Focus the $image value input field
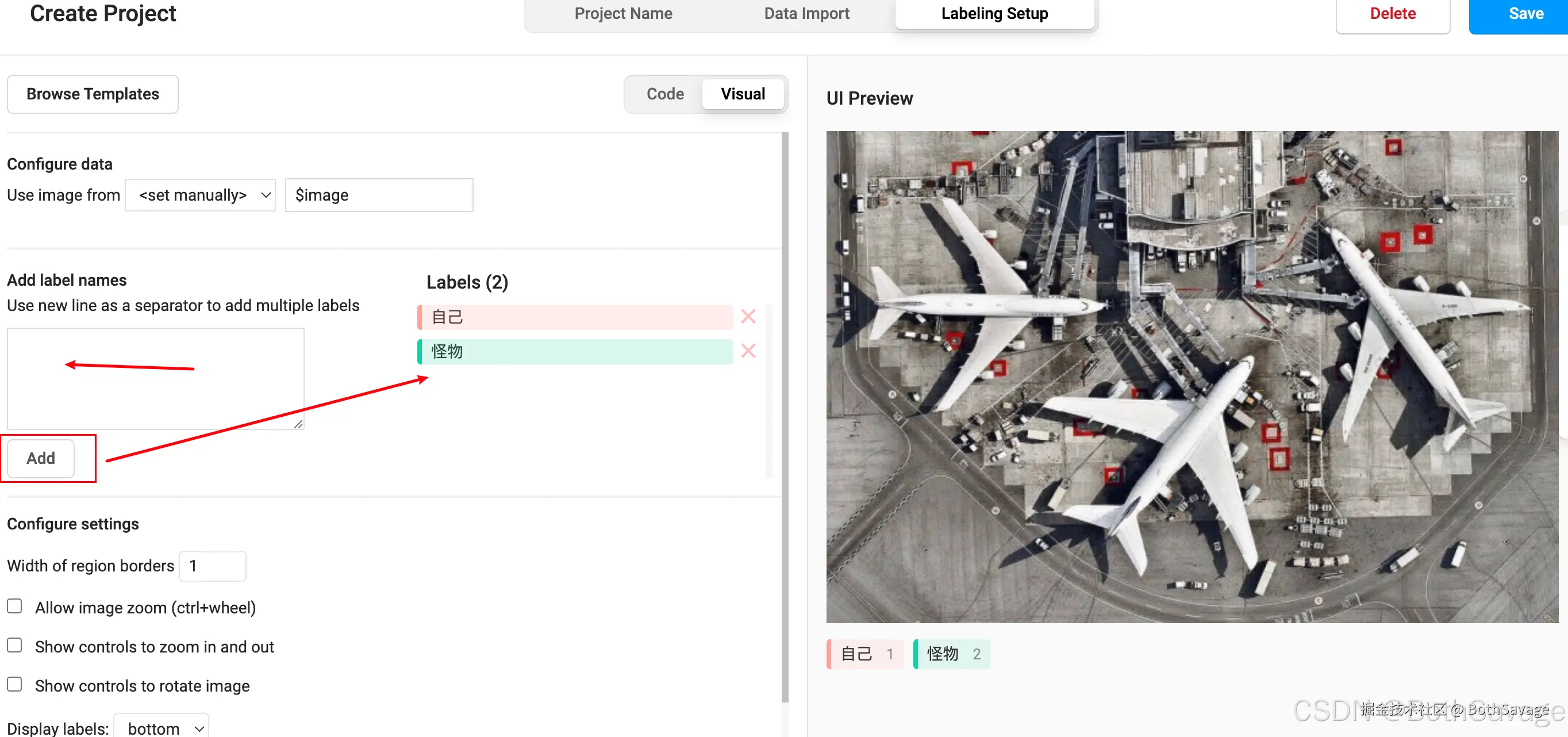This screenshot has height=737, width=1568. pos(379,195)
